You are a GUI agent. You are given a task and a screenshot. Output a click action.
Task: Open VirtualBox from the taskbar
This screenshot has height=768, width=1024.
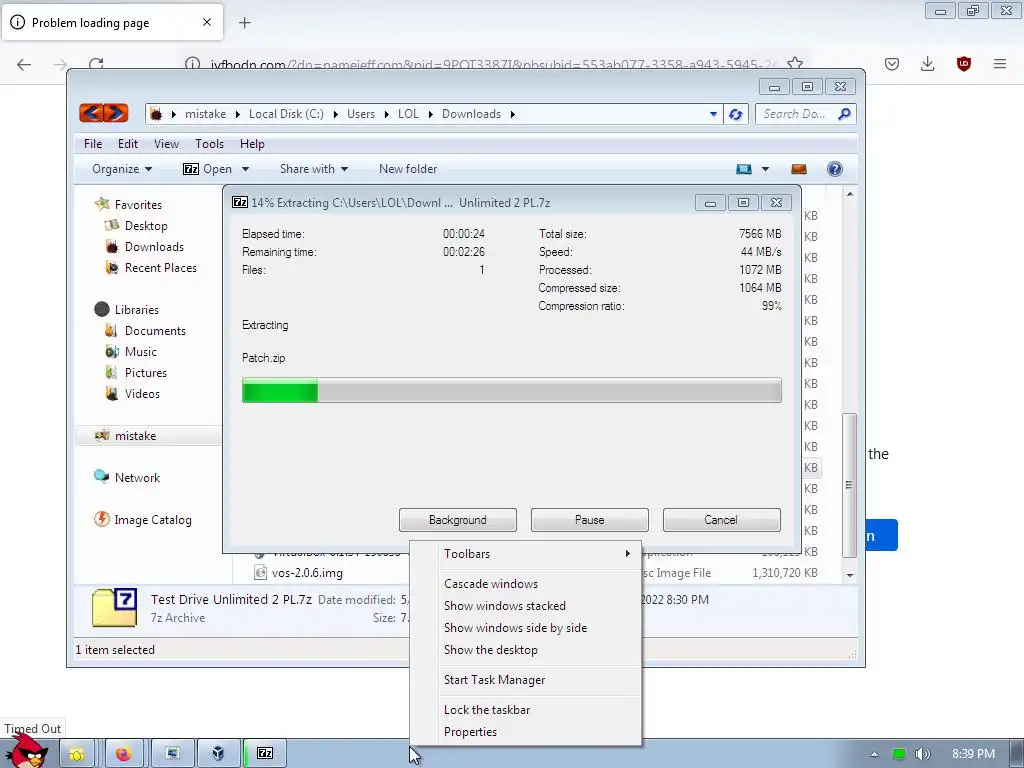[218, 754]
